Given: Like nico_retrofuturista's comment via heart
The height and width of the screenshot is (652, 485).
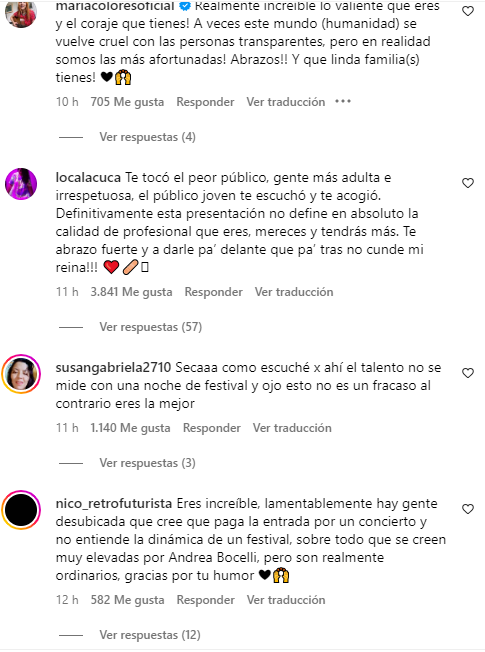Looking at the screenshot, I should point(468,509).
